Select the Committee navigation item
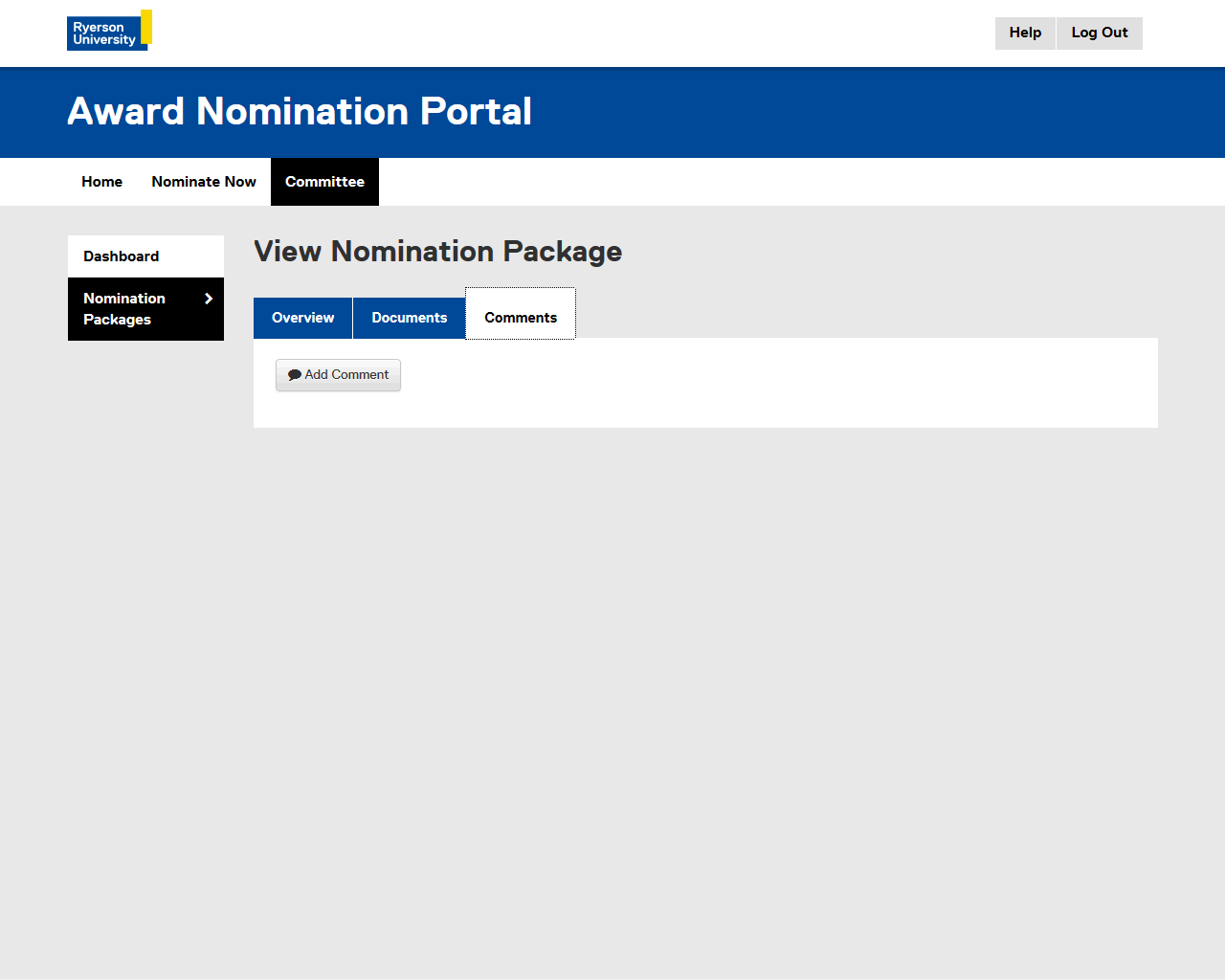The image size is (1225, 980). coord(324,182)
